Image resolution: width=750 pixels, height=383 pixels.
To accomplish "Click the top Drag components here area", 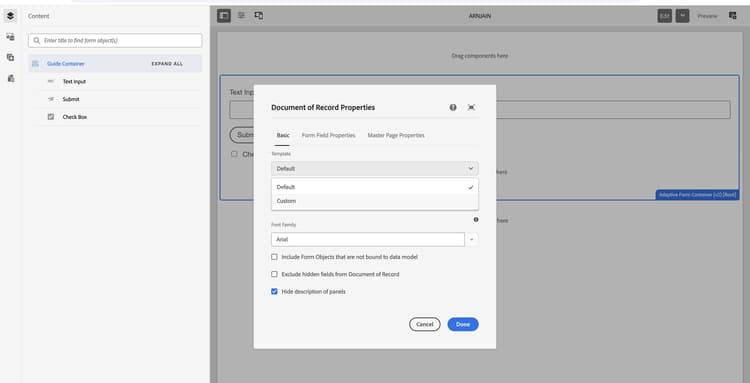I will [480, 56].
